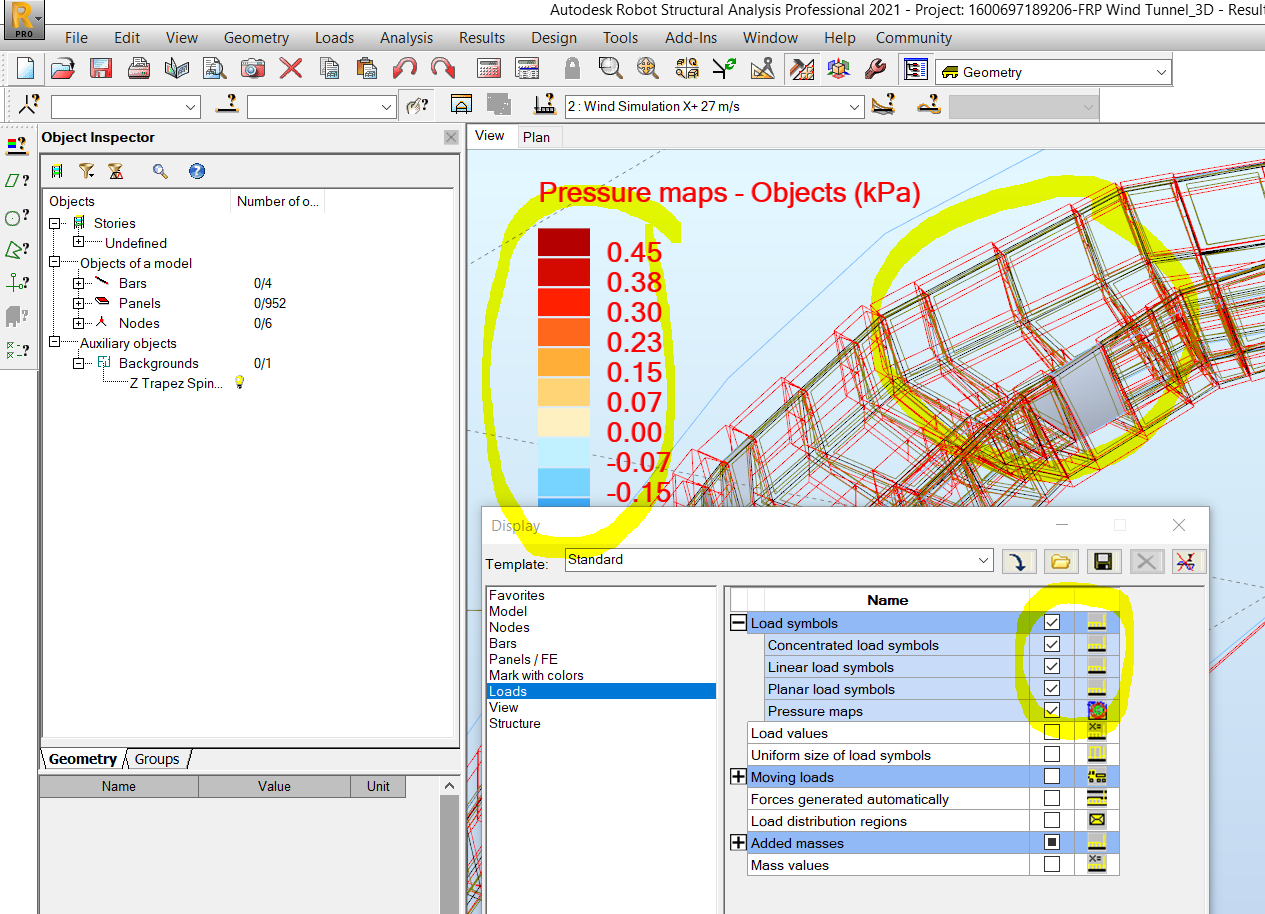The width and height of the screenshot is (1265, 914).
Task: Enable the Load values checkbox
Action: click(x=1052, y=733)
